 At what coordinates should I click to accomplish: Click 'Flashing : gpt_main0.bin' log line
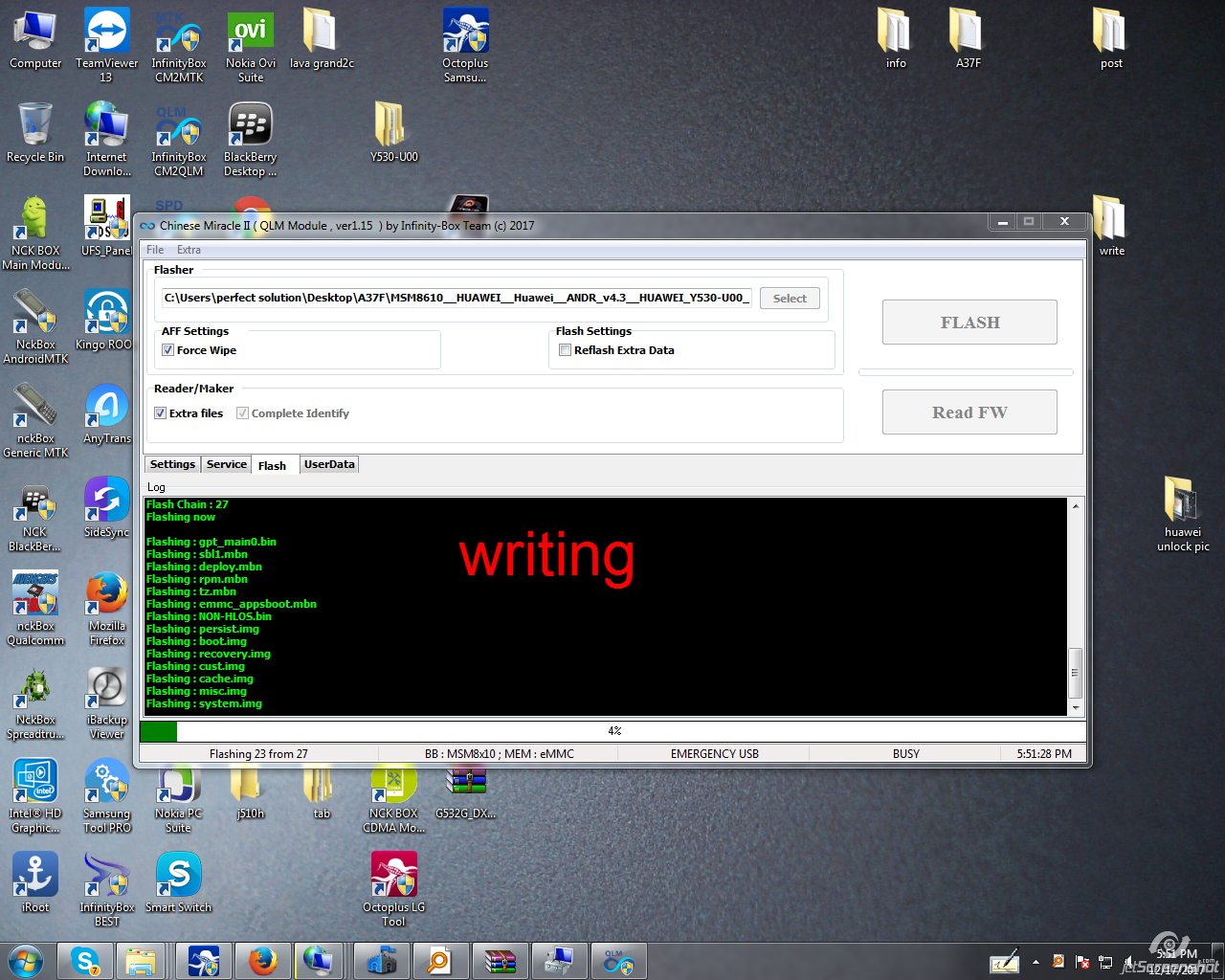coord(212,542)
